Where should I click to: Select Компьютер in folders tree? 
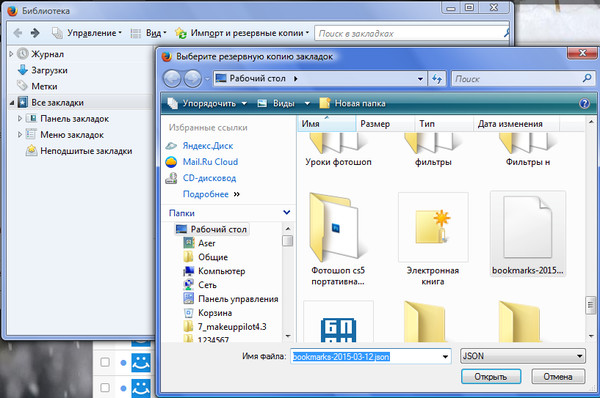(222, 271)
